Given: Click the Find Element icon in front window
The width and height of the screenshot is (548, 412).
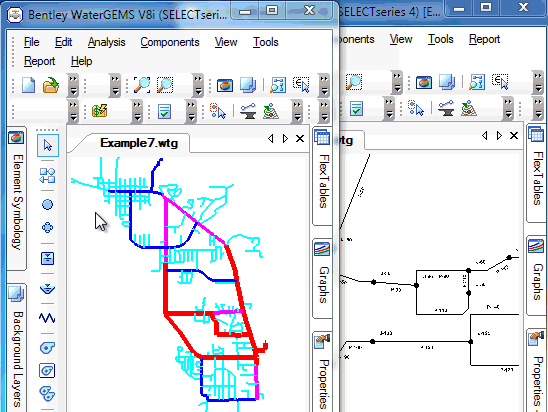Looking at the screenshot, I should coord(278,85).
